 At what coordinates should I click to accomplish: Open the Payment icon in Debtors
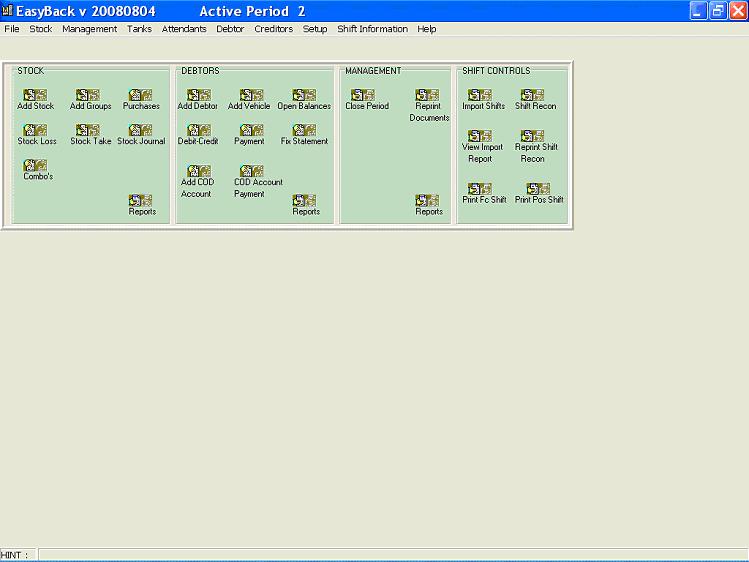[x=252, y=130]
